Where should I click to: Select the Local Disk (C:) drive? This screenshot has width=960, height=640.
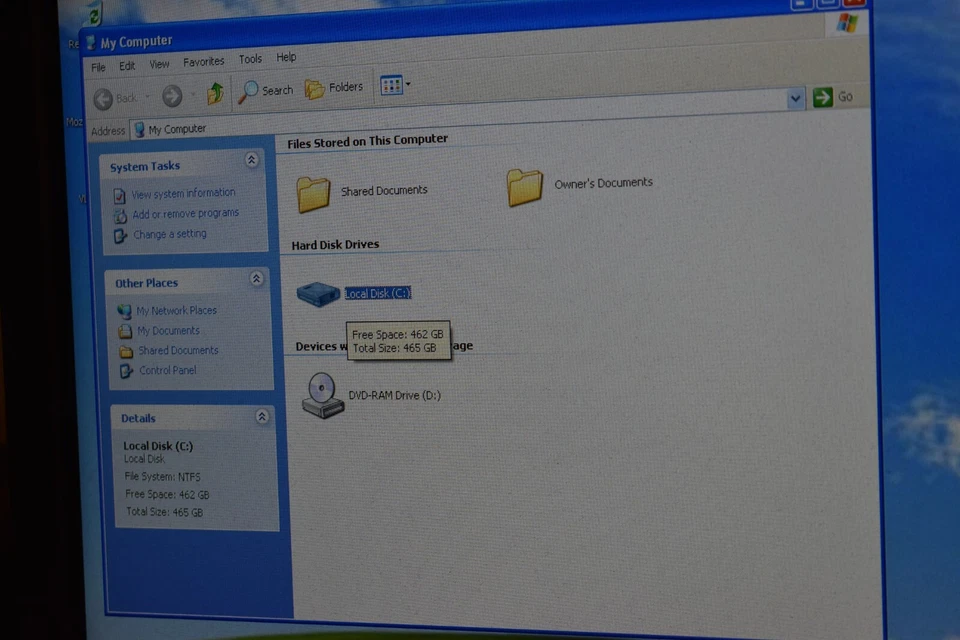317,293
